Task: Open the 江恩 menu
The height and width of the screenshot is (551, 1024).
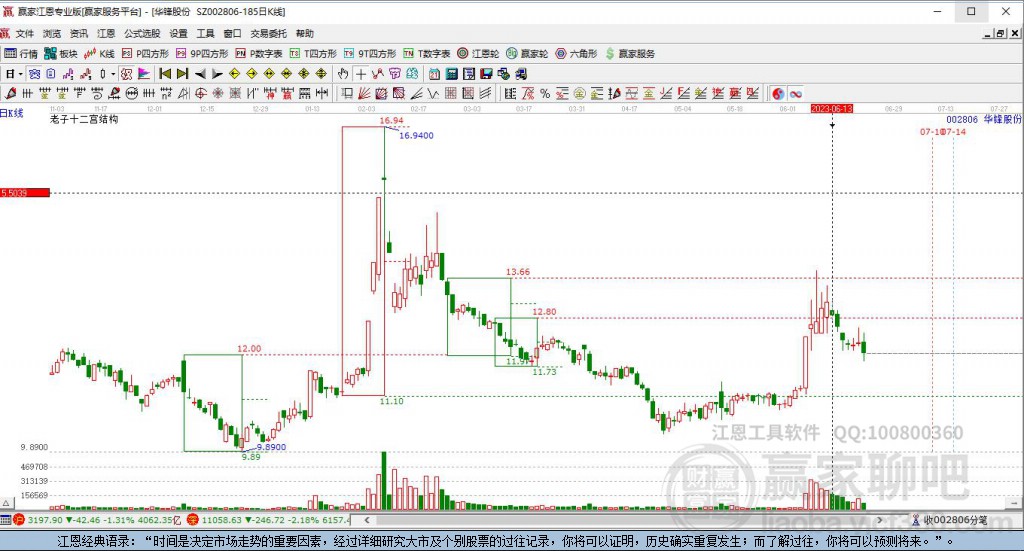Action: [106, 33]
